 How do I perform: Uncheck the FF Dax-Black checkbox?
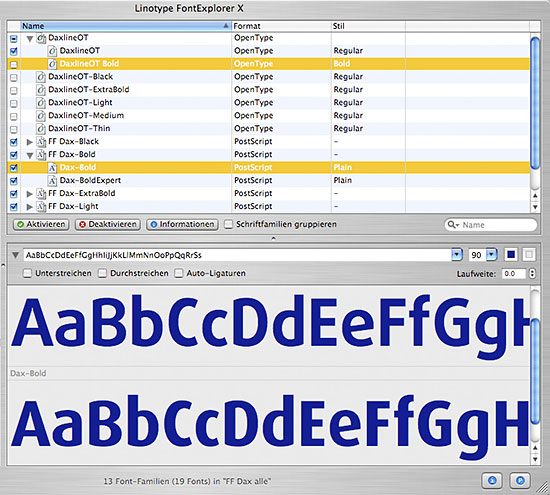point(14,142)
